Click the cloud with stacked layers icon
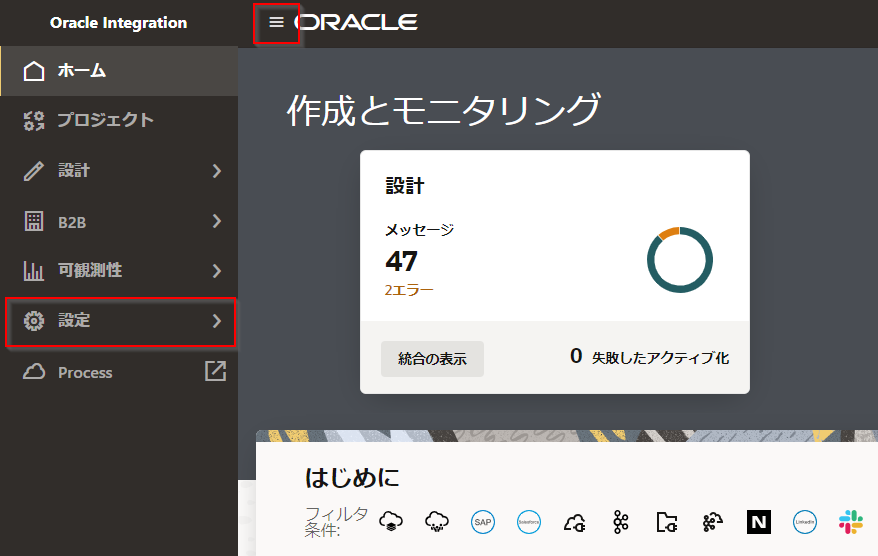878x556 pixels. (x=391, y=521)
